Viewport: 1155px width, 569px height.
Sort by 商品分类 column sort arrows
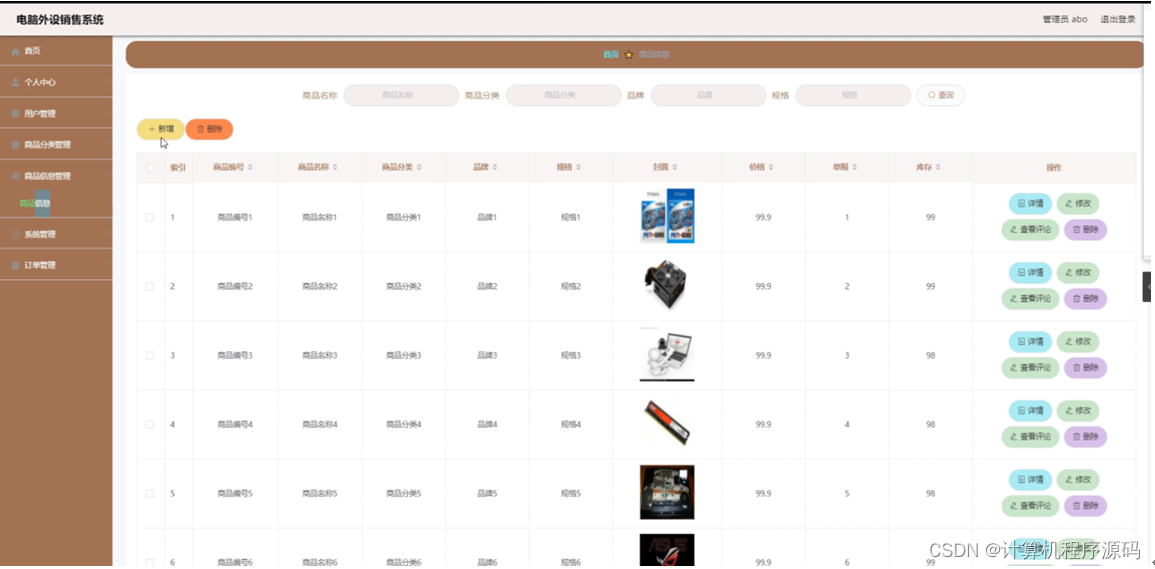(419, 168)
